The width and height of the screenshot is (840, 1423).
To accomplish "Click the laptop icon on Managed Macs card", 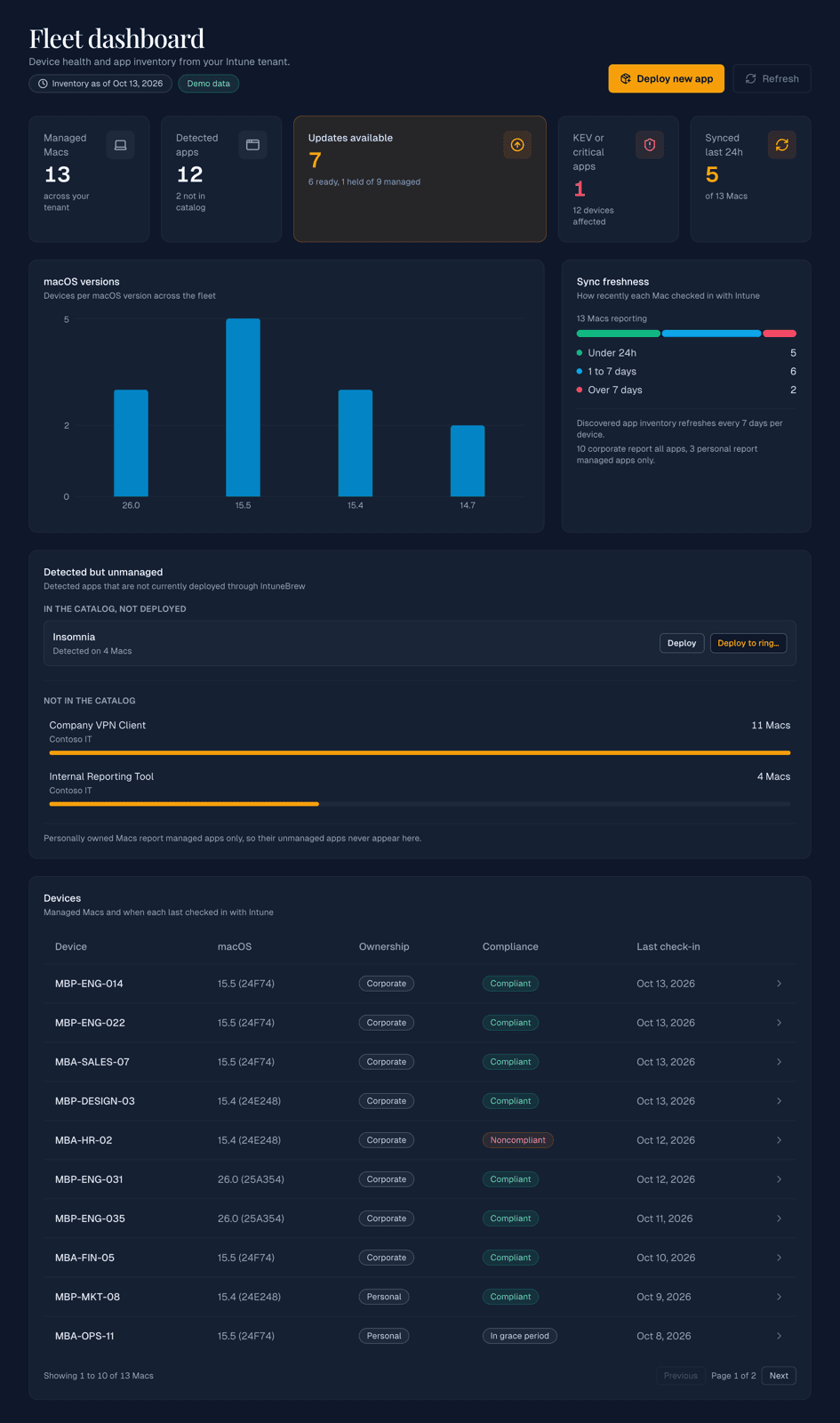I will 120,145.
